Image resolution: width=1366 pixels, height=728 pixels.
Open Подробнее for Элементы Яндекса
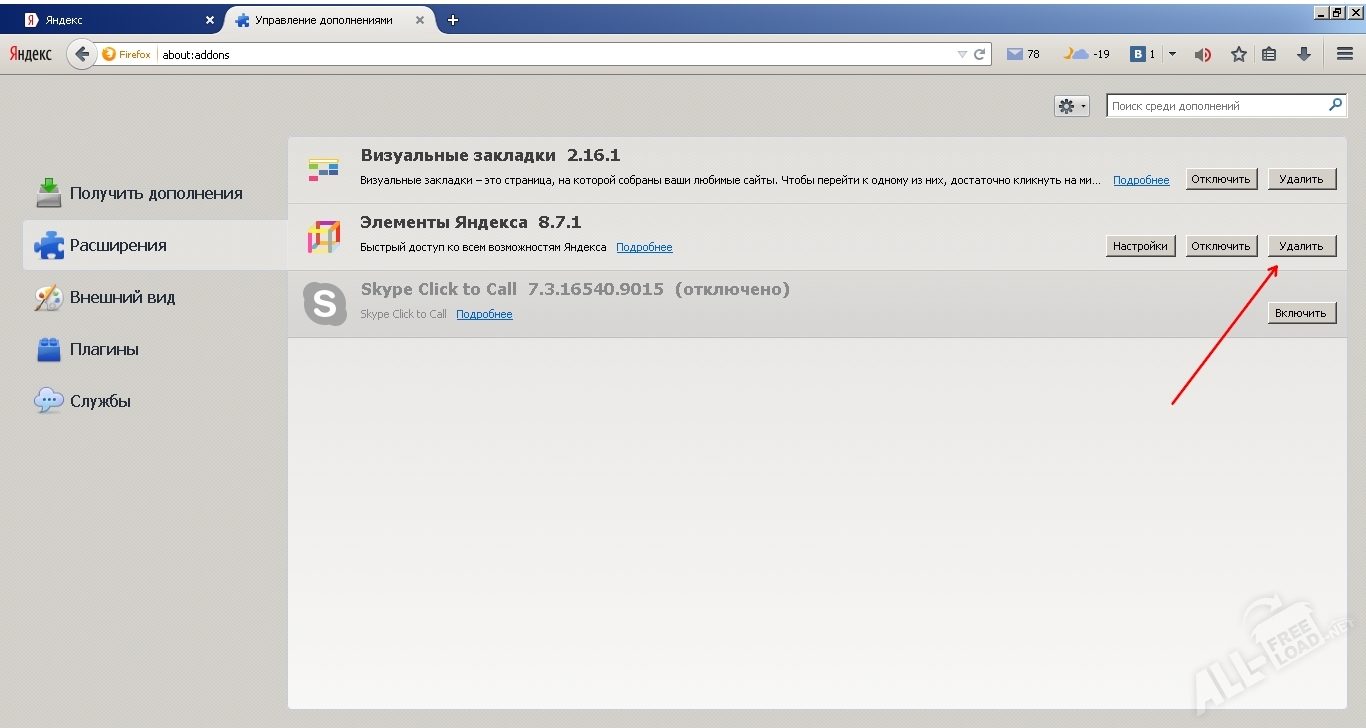point(644,247)
